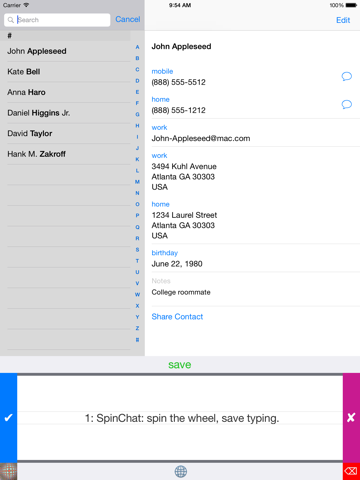Call home number (888) 555-1212
Viewport: 360px width, 480px height.
pyautogui.click(x=178, y=110)
